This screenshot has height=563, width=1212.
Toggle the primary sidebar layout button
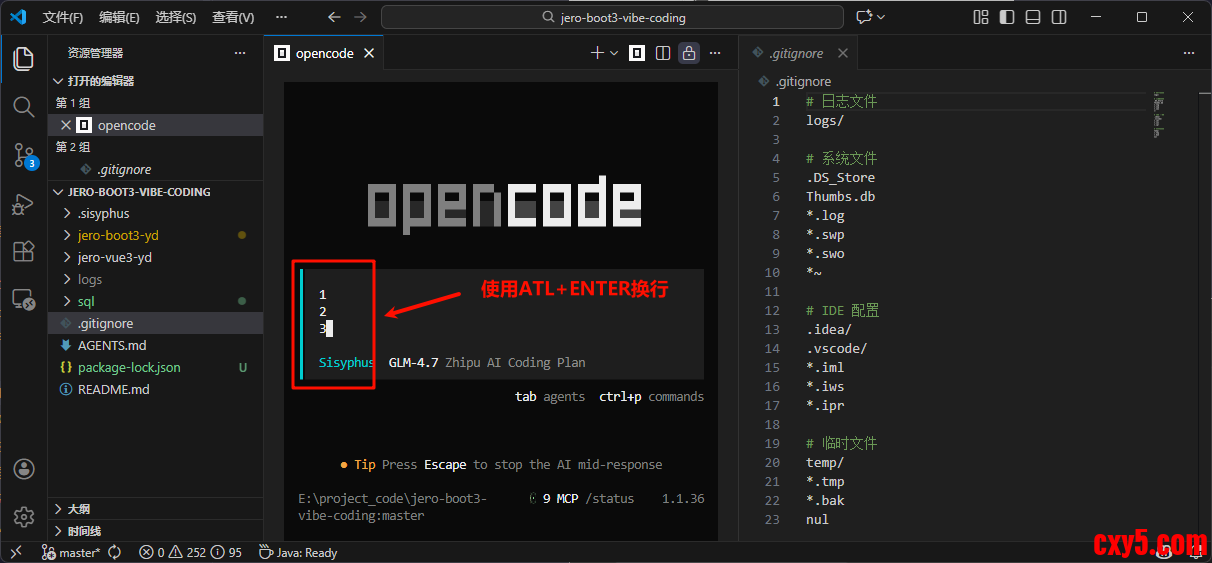tap(1007, 17)
